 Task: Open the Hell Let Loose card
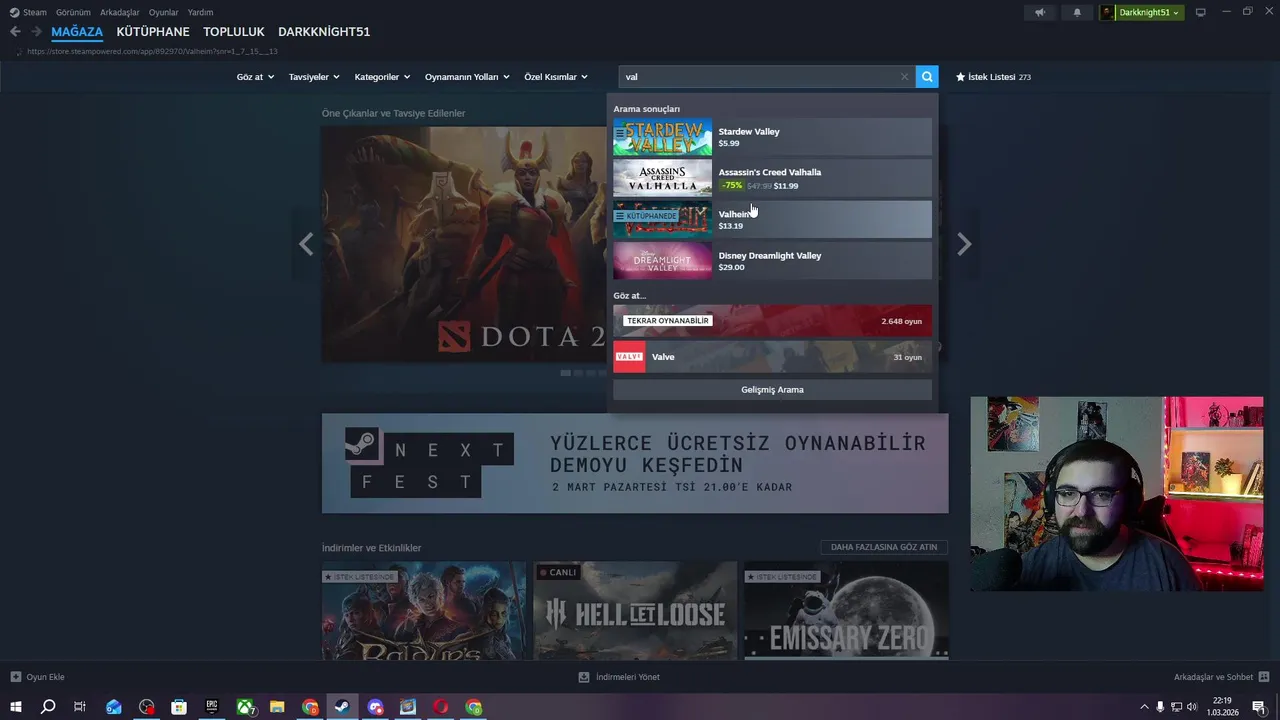pyautogui.click(x=635, y=610)
